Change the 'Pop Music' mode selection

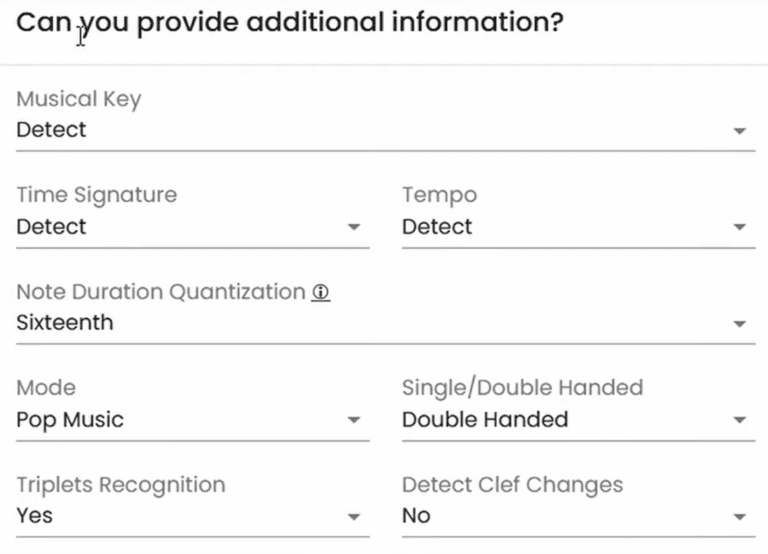pos(70,420)
